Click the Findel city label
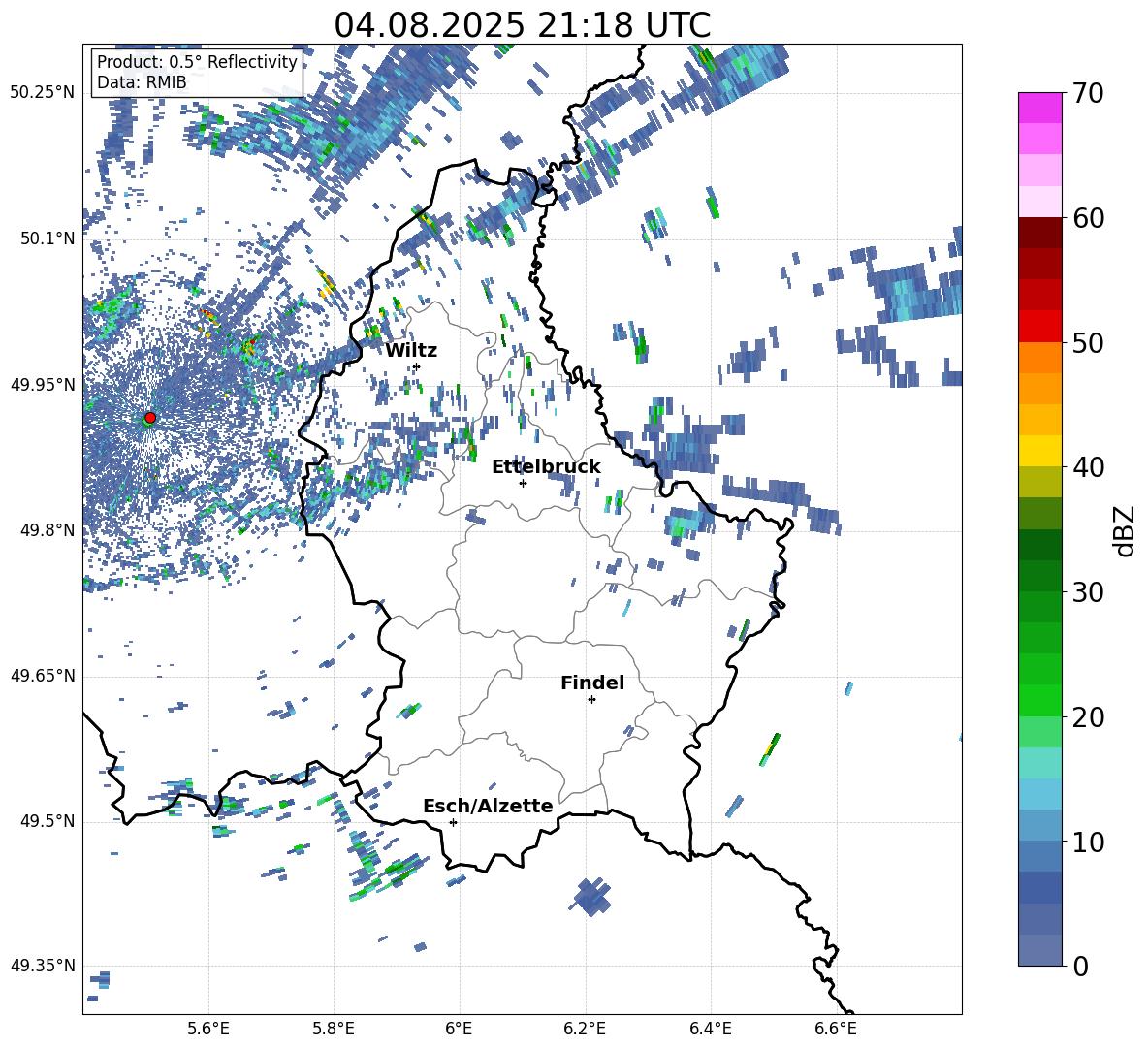 click(592, 683)
